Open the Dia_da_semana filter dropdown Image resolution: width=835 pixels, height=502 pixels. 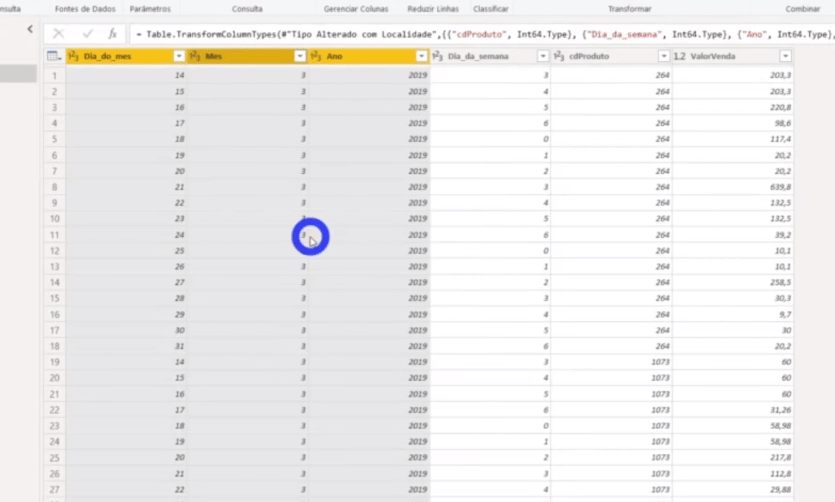pos(543,57)
